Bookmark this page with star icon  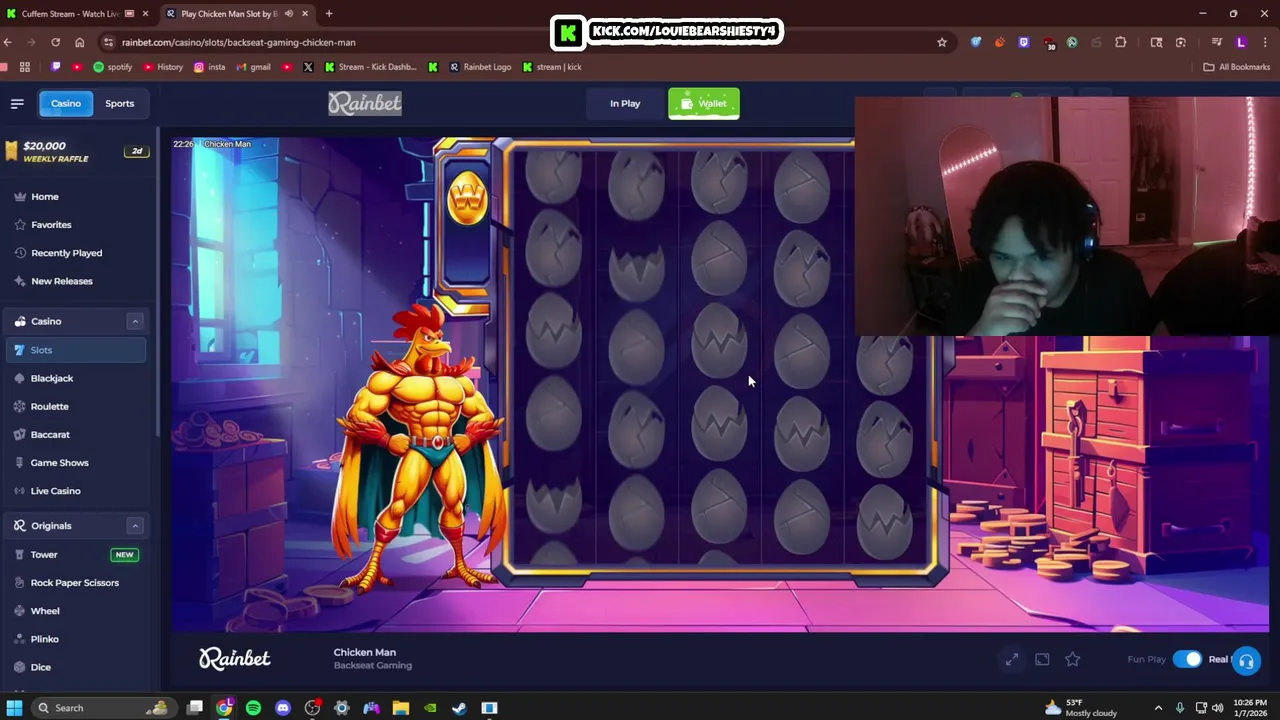[x=941, y=42]
